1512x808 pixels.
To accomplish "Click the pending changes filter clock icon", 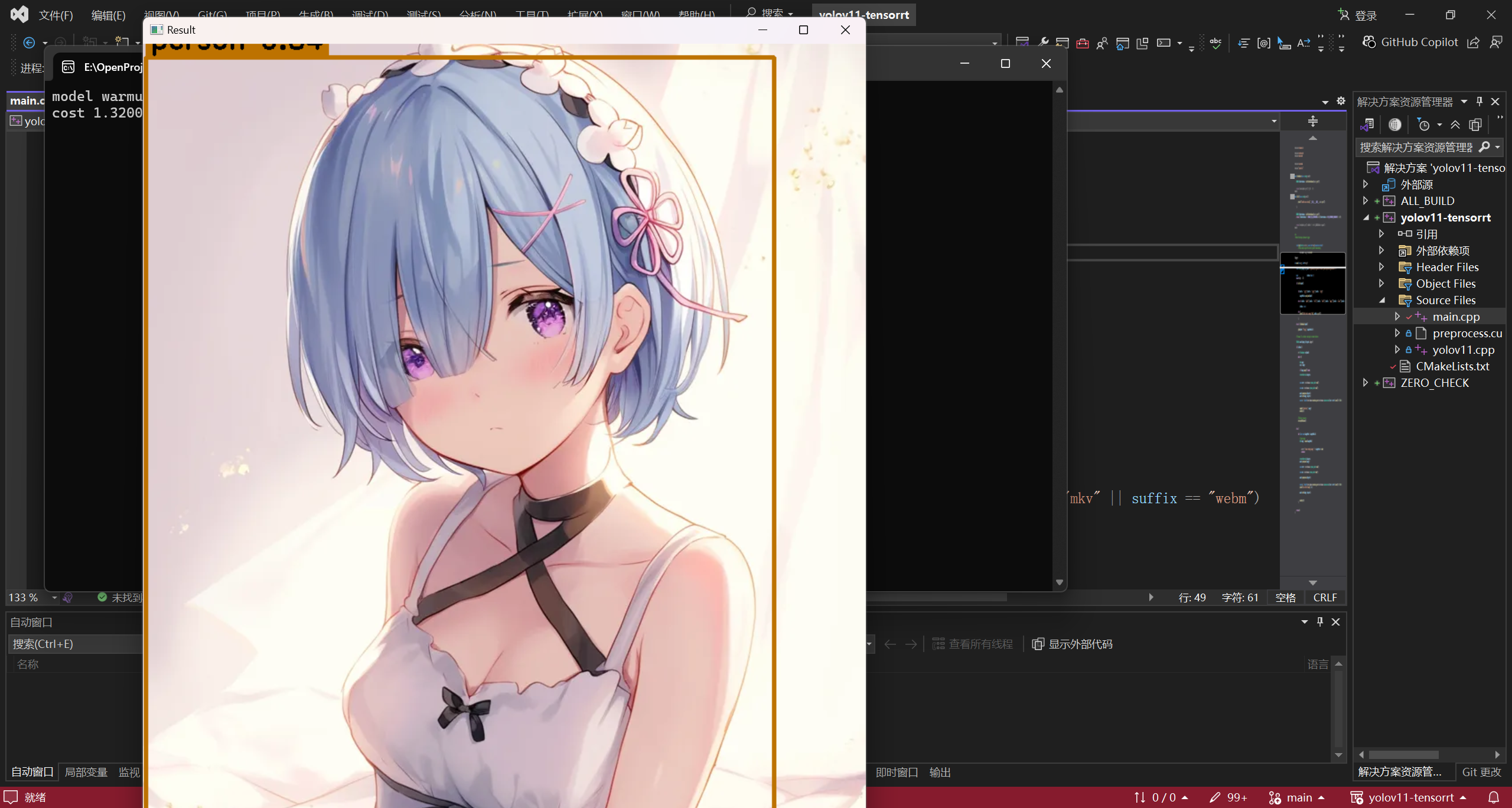I will [x=1423, y=125].
